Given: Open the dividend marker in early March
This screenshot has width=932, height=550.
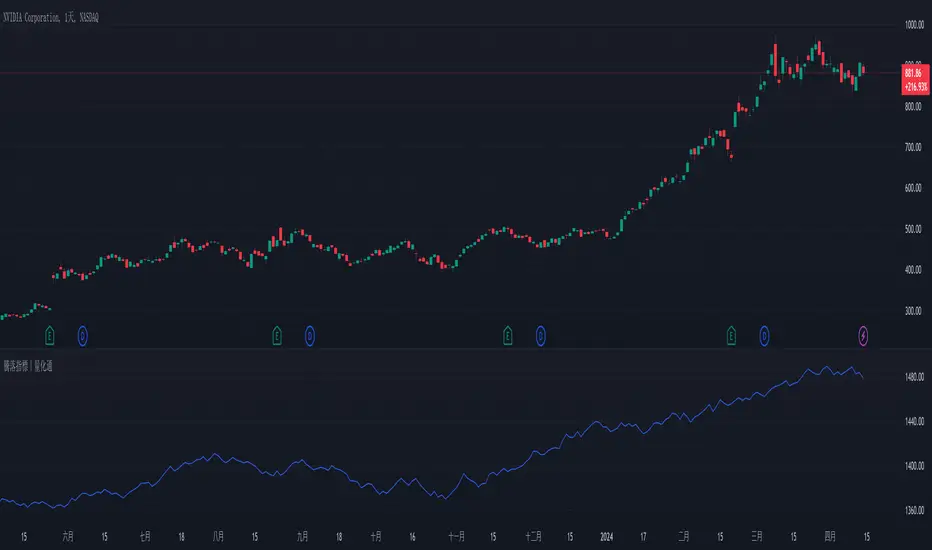Looking at the screenshot, I should 764,336.
